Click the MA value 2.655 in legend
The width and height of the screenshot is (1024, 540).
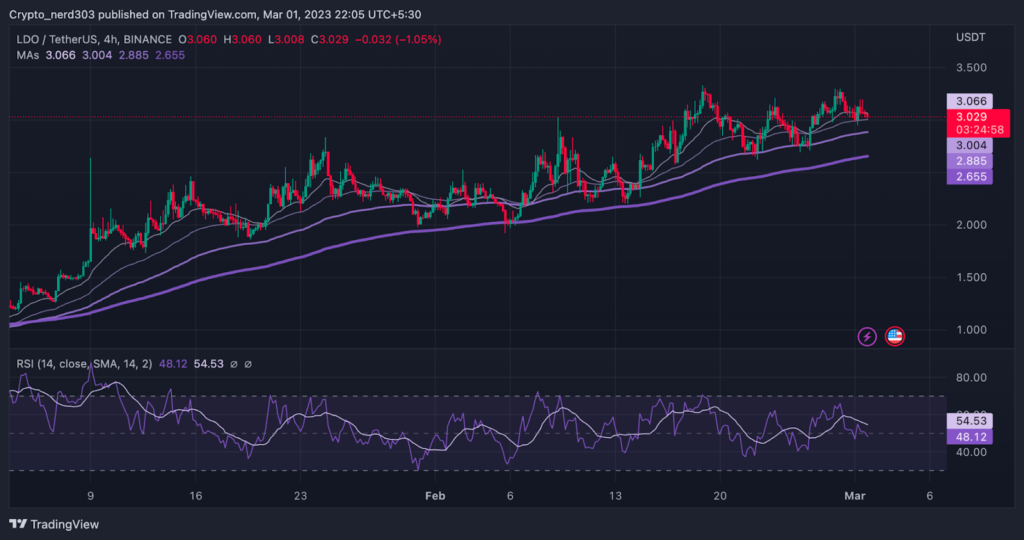[170, 56]
